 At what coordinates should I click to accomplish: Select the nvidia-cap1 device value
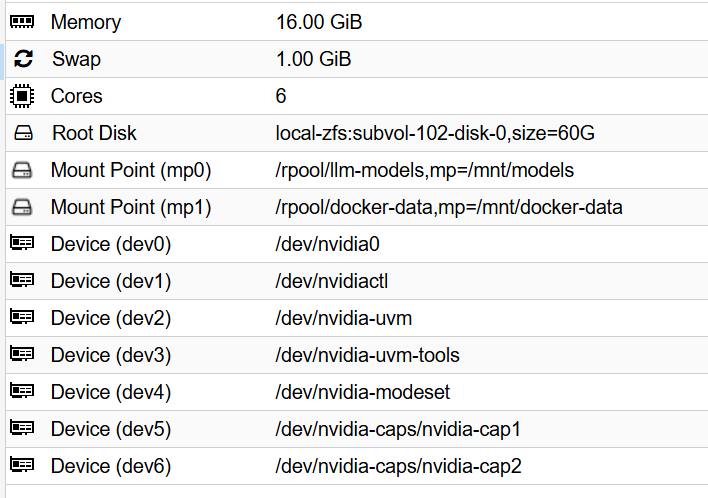pos(398,429)
